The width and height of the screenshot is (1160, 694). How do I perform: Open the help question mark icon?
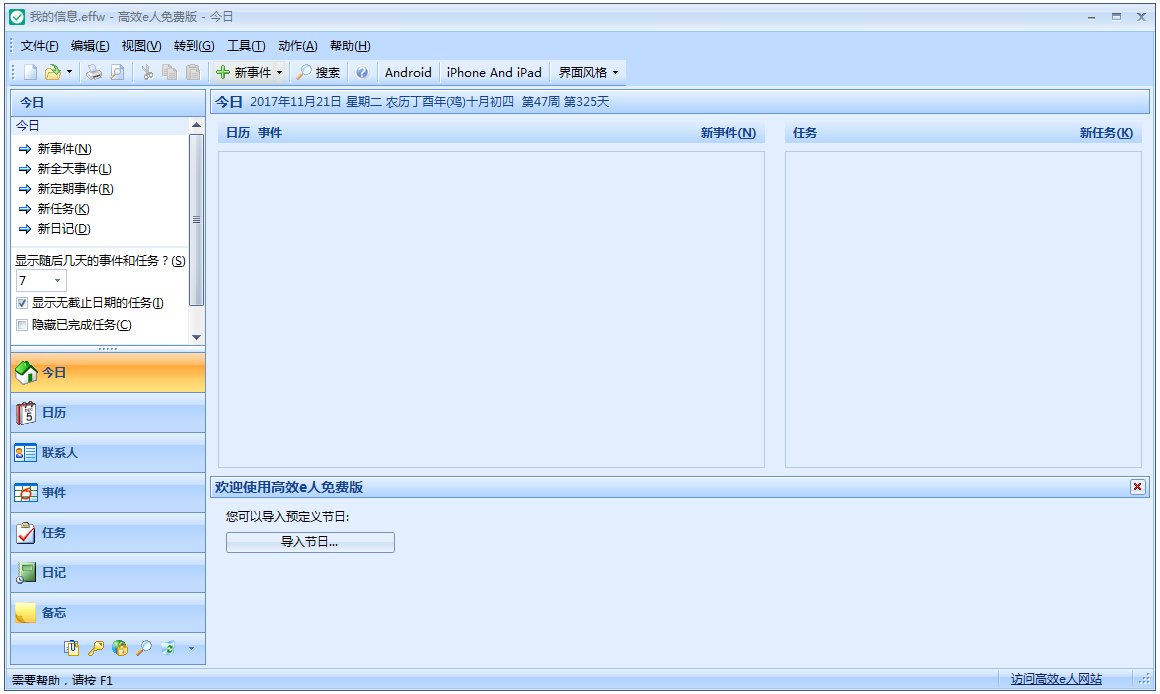click(x=362, y=72)
